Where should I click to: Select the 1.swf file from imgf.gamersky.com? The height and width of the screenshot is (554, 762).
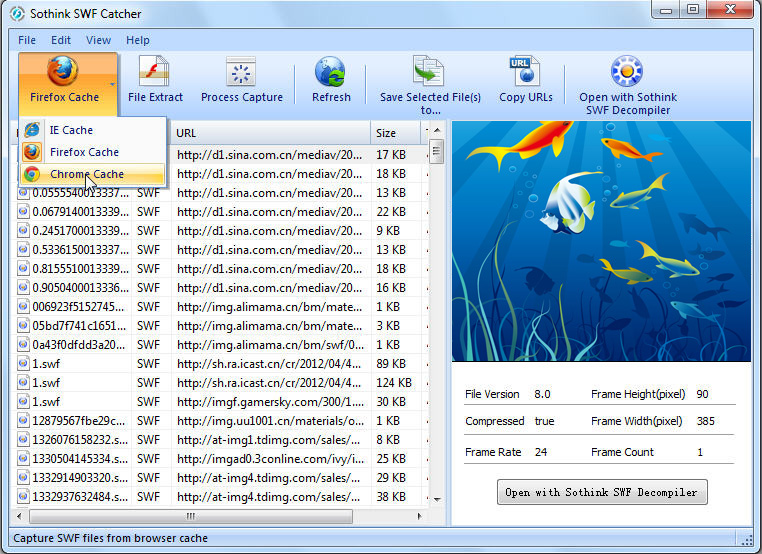(46, 402)
